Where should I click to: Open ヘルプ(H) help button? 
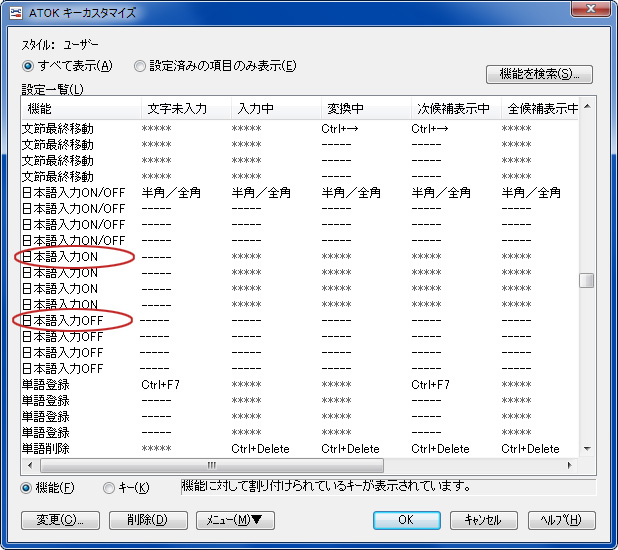pos(561,520)
